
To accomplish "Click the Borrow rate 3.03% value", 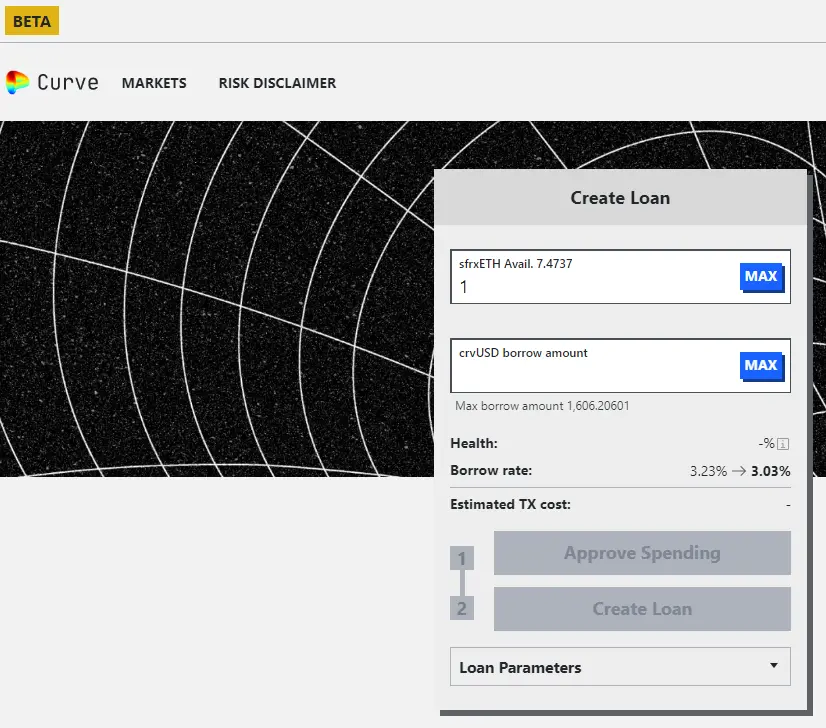I will click(x=770, y=471).
